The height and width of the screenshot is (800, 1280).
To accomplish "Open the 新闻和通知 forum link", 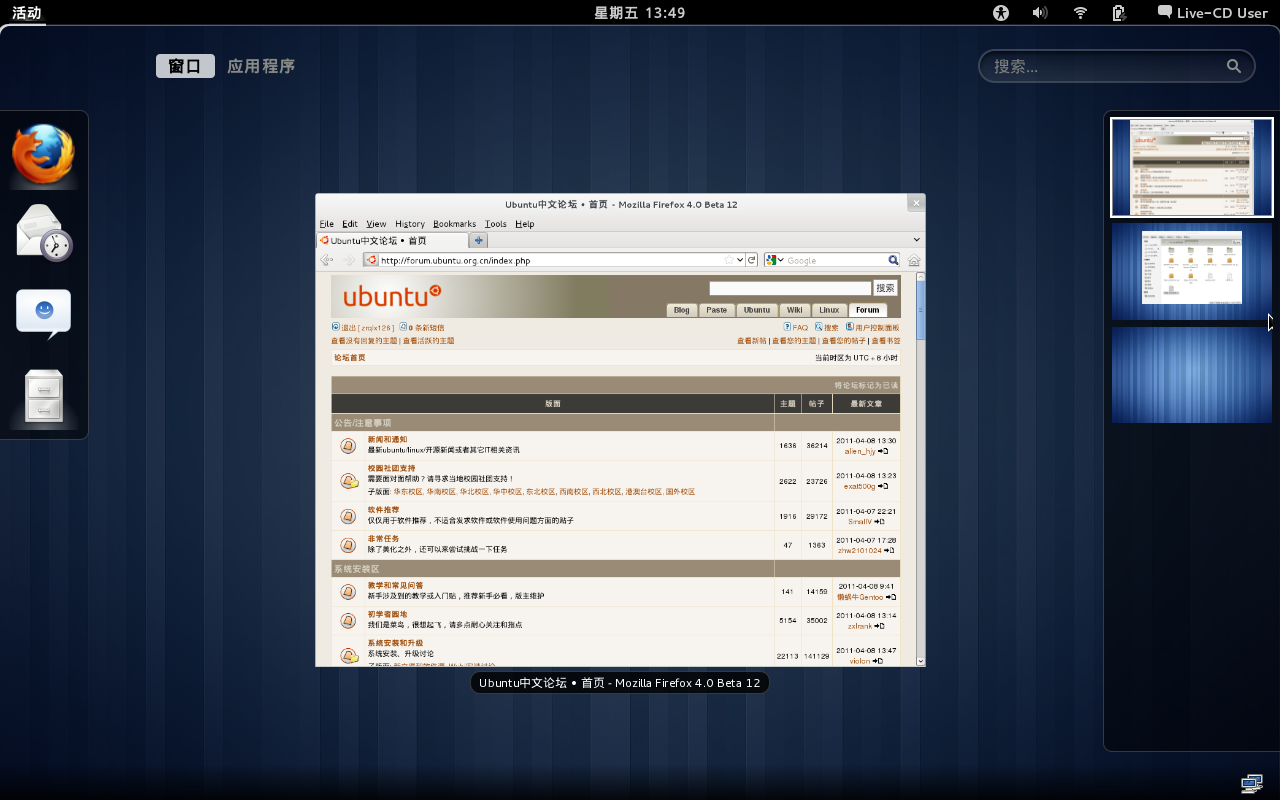I will click(x=387, y=440).
